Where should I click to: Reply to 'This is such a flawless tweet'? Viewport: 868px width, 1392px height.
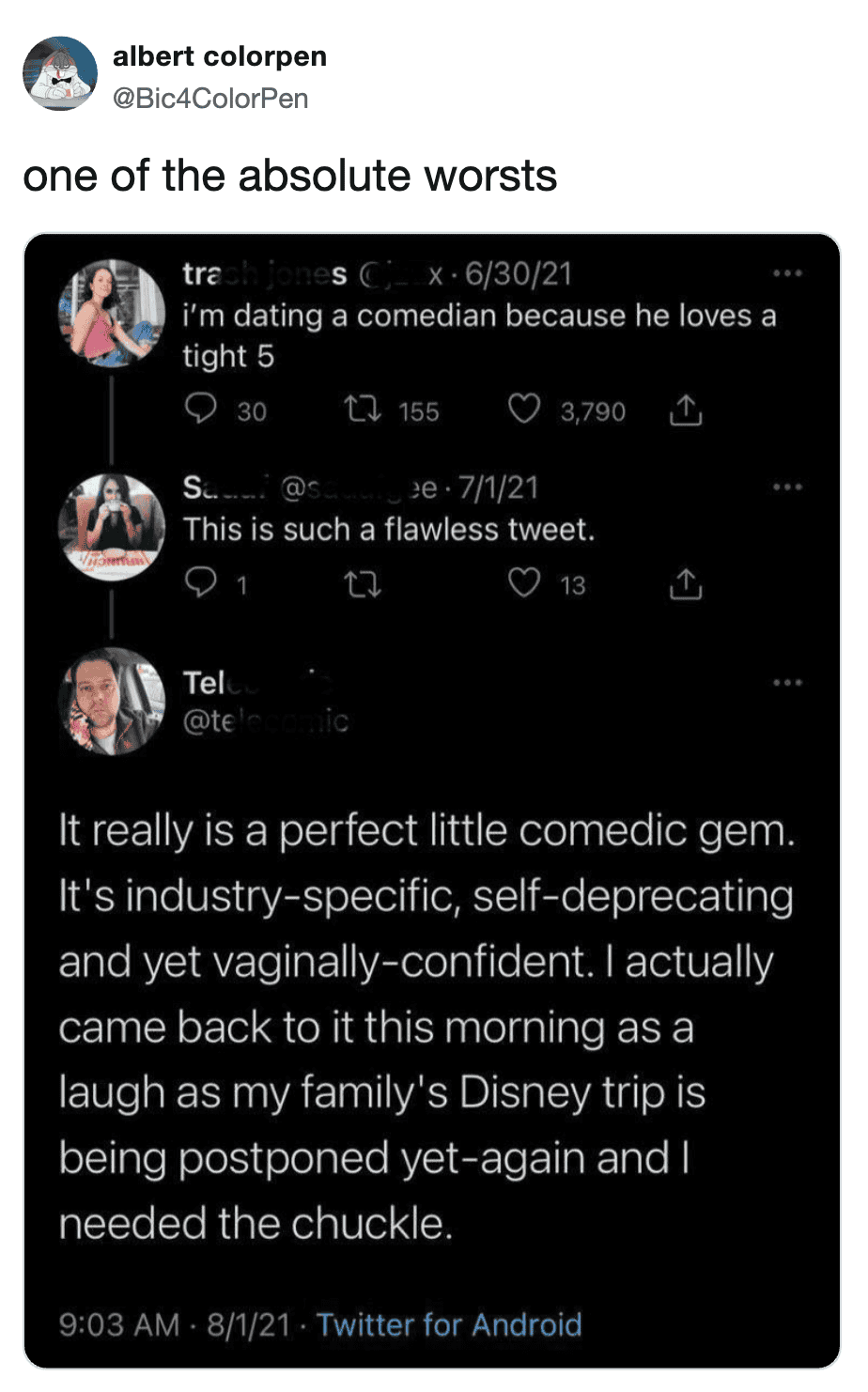(x=199, y=584)
